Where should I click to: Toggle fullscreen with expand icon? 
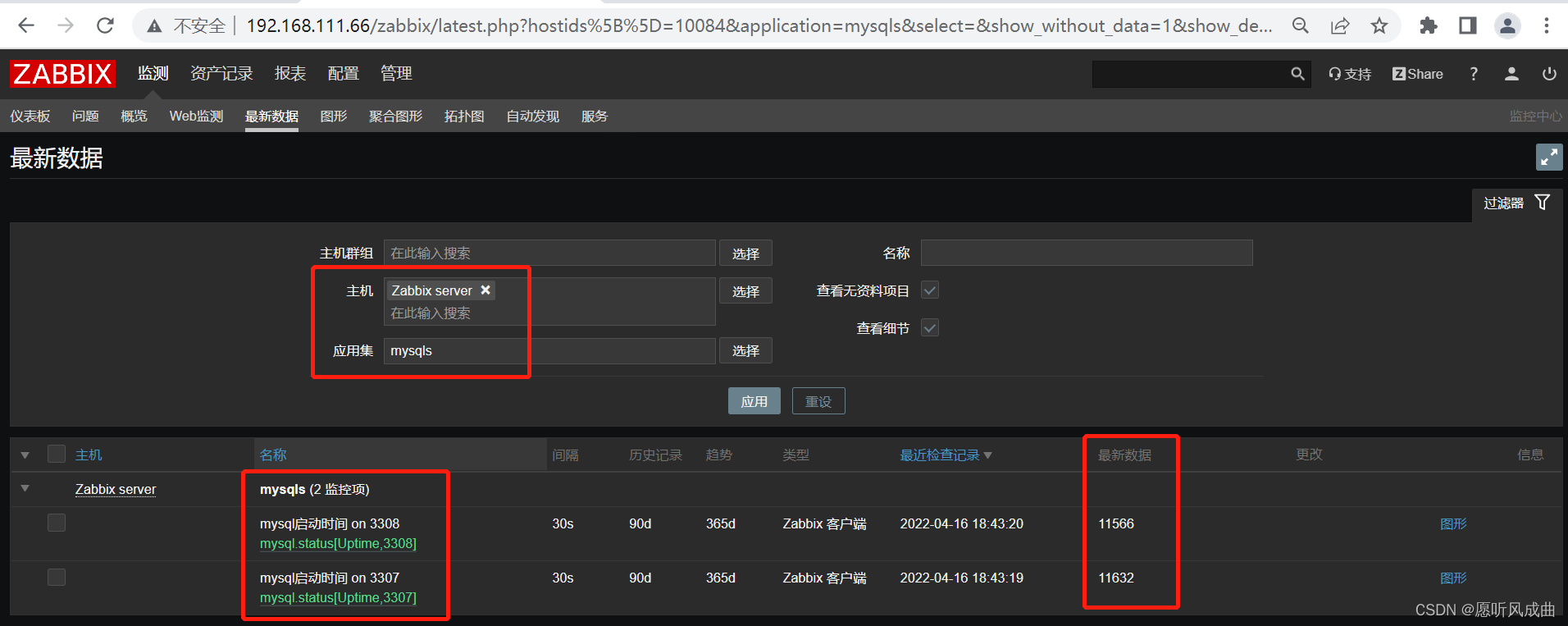click(1549, 158)
